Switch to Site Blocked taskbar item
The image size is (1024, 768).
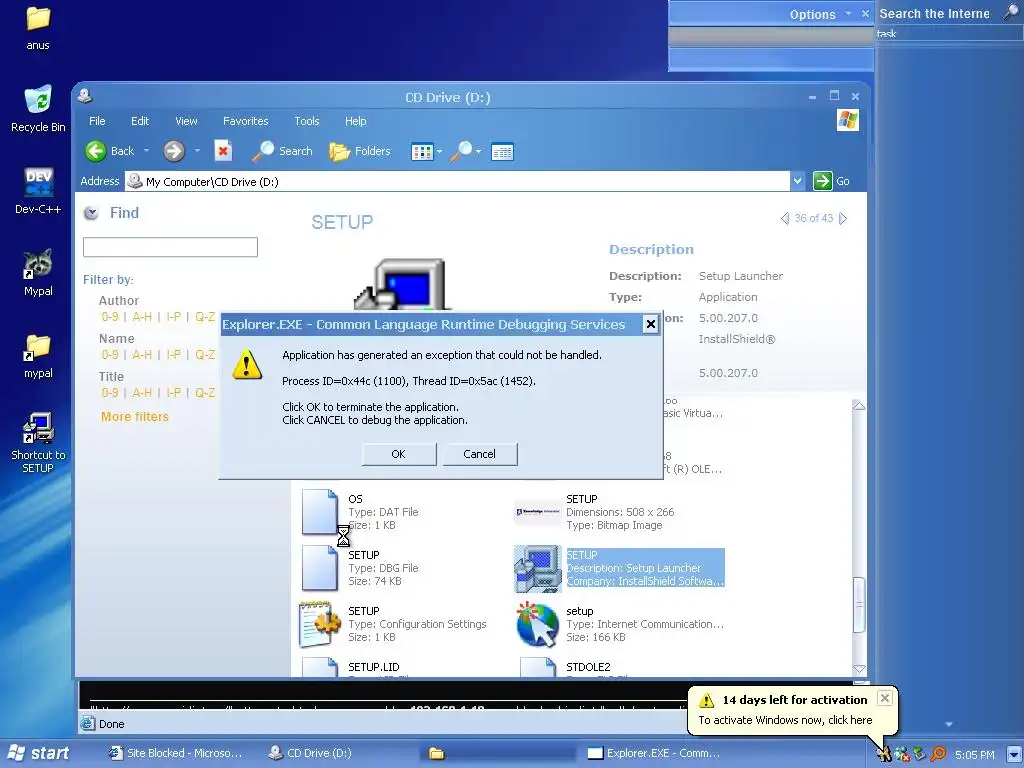(x=176, y=753)
